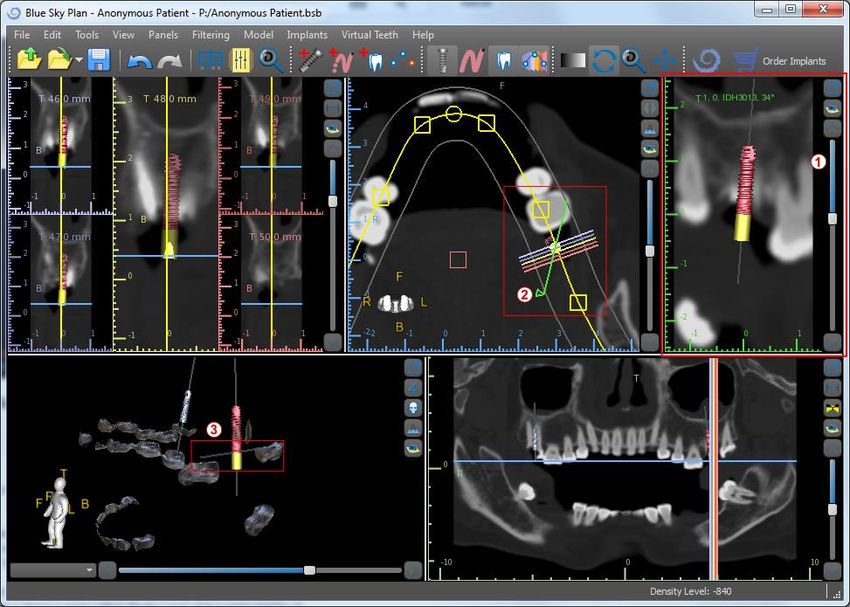Screen dimensions: 850x607
Task: Click the yellow icon in the panoramic view sidebar
Action: (832, 408)
